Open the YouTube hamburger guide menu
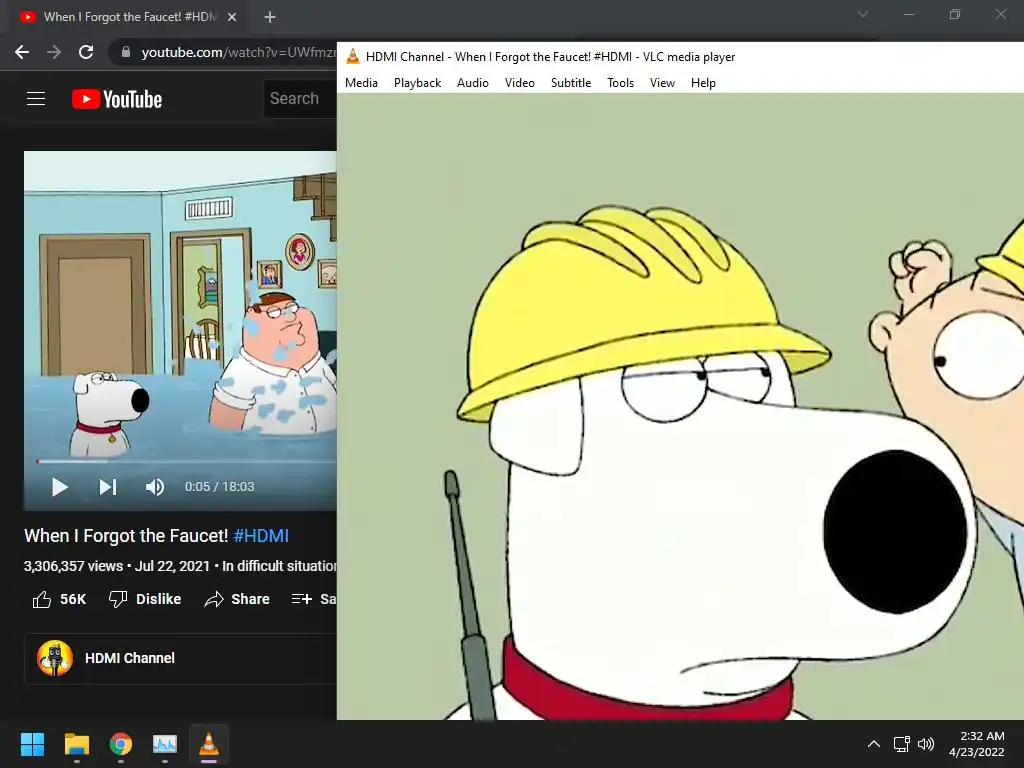This screenshot has height=768, width=1024. pyautogui.click(x=36, y=99)
